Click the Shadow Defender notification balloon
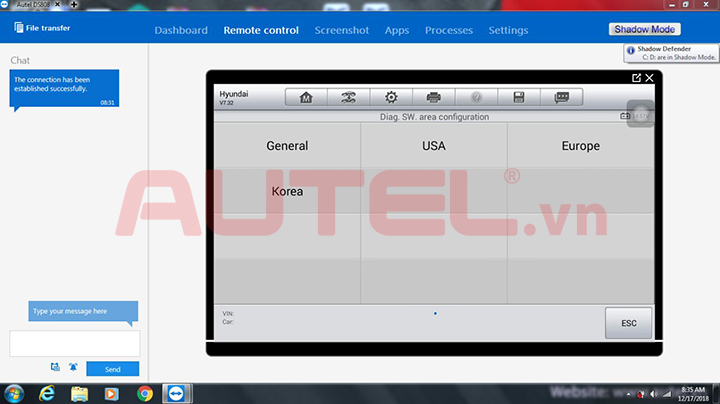This screenshot has width=720, height=404. pyautogui.click(x=671, y=53)
